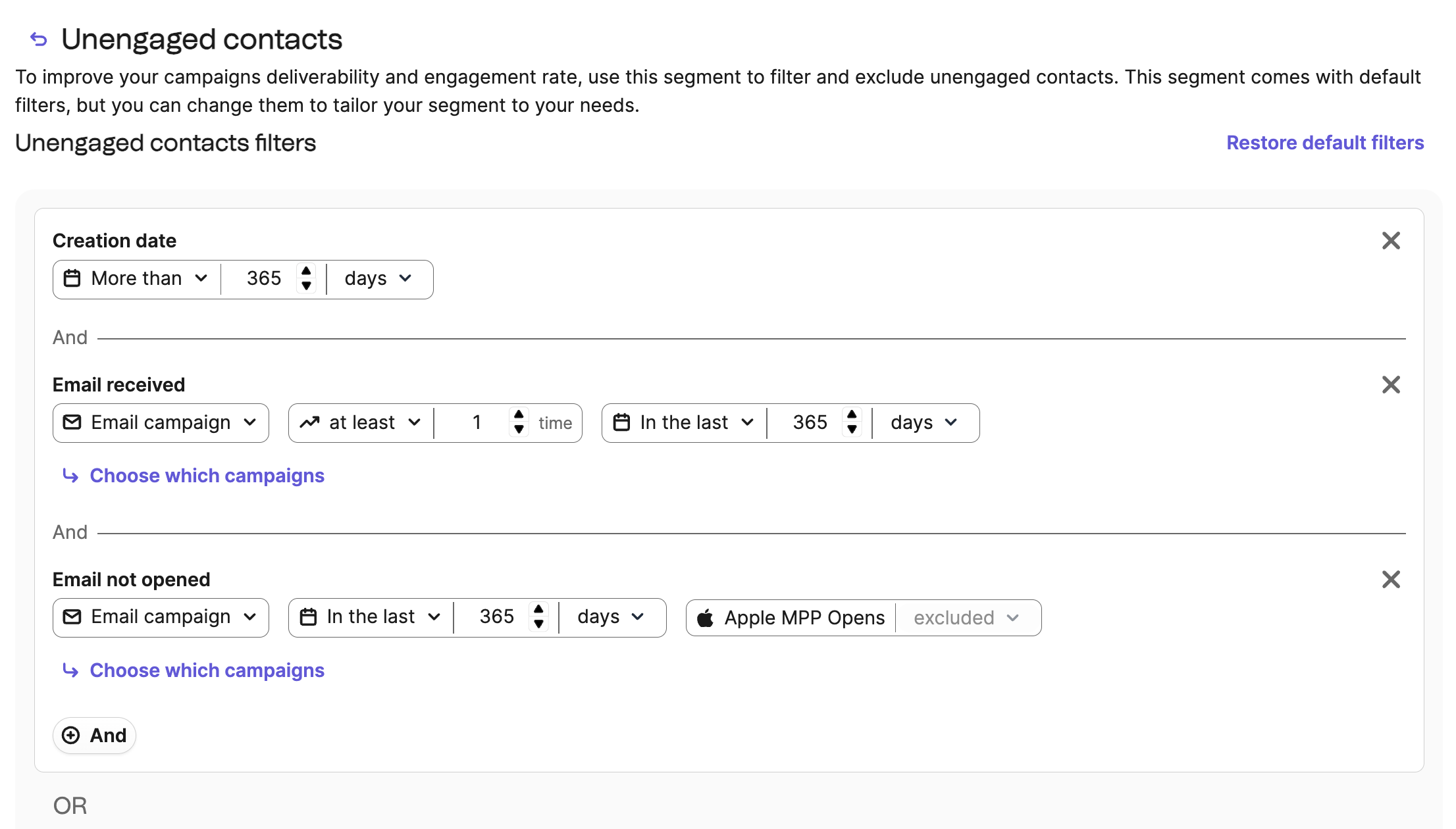Click envelope icon in Email not opened campaign
1456x829 pixels.
click(x=72, y=618)
